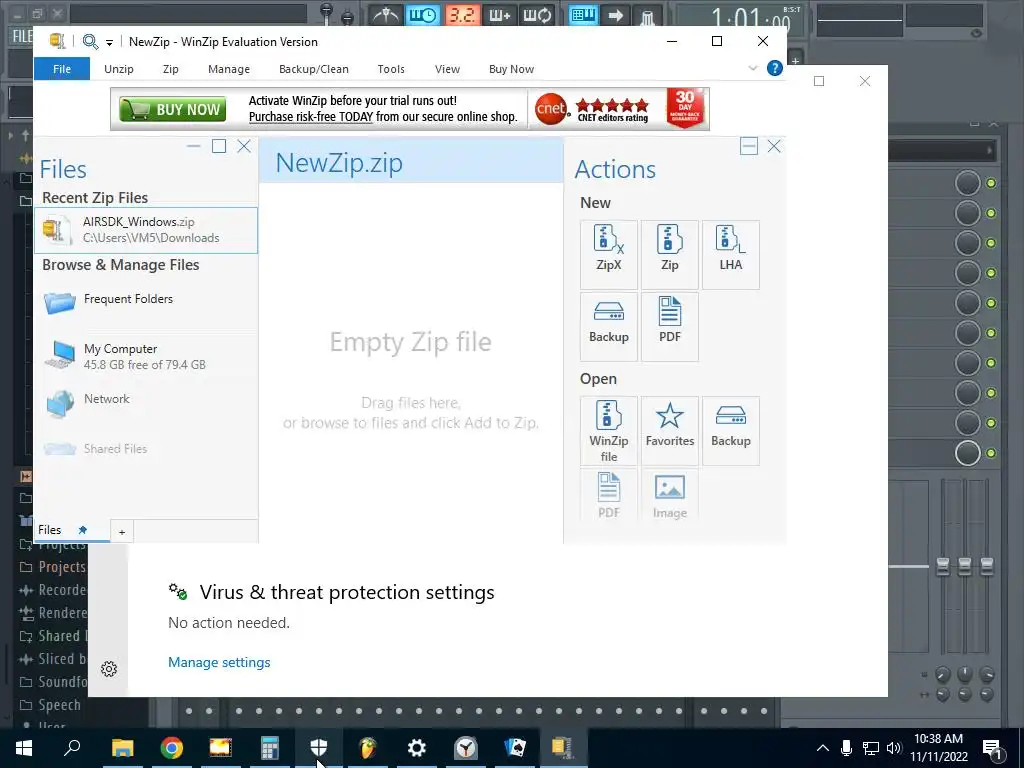Open Network in the Files panel

tap(146, 403)
